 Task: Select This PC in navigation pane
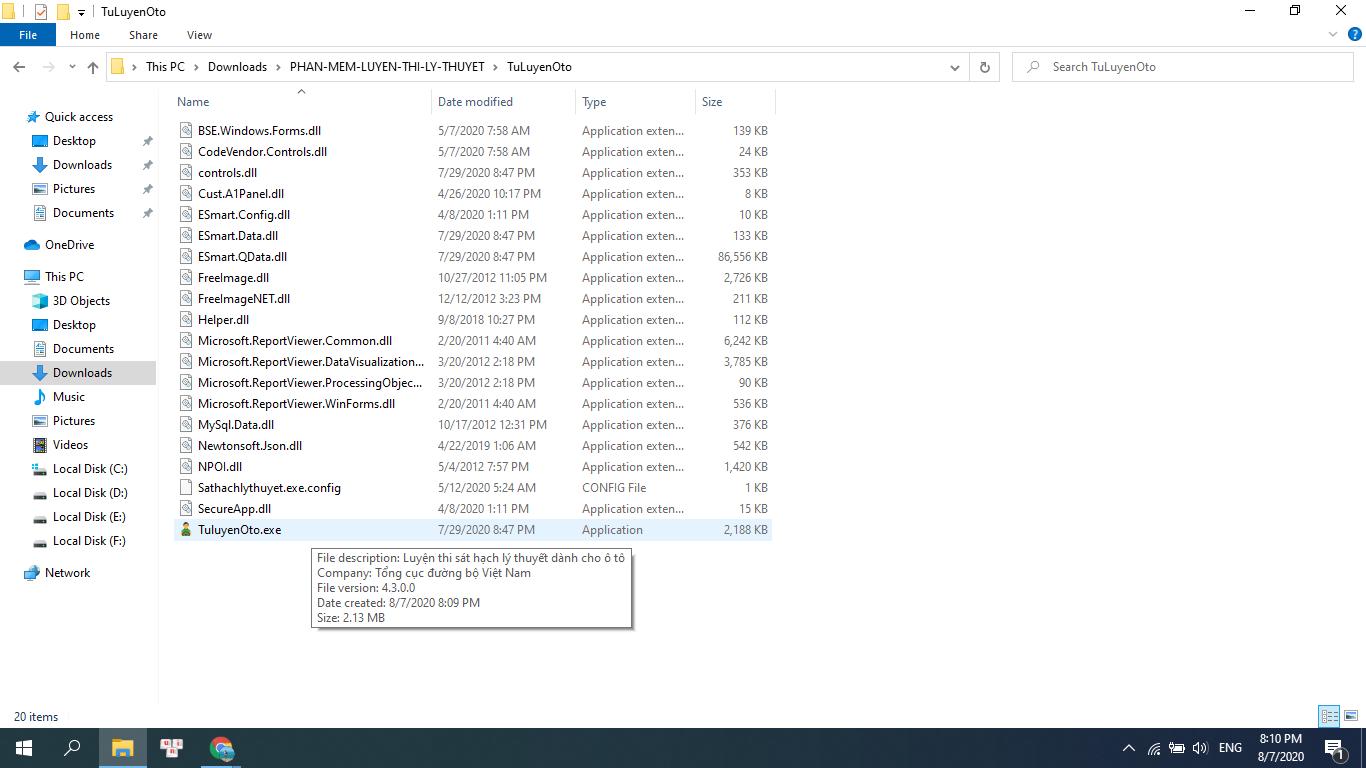click(x=64, y=277)
